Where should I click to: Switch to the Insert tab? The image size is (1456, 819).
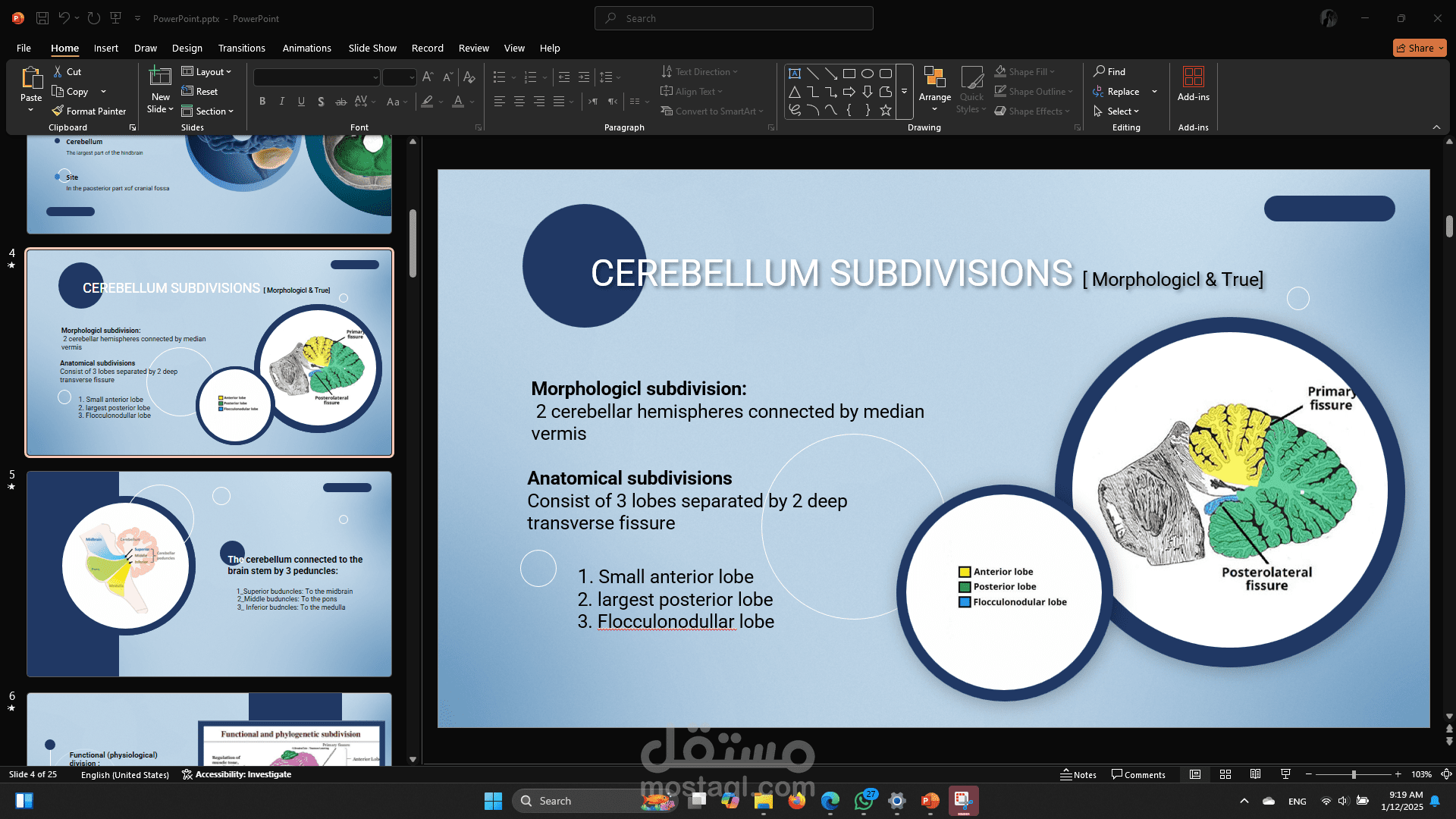click(x=106, y=48)
